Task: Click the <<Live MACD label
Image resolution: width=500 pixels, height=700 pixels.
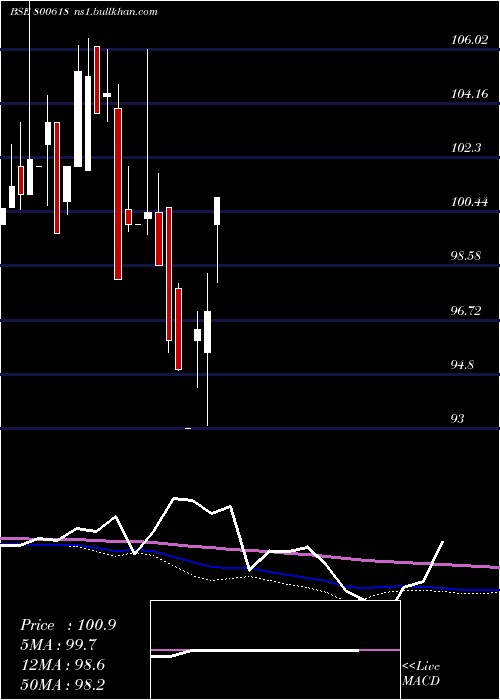Action: point(421,674)
